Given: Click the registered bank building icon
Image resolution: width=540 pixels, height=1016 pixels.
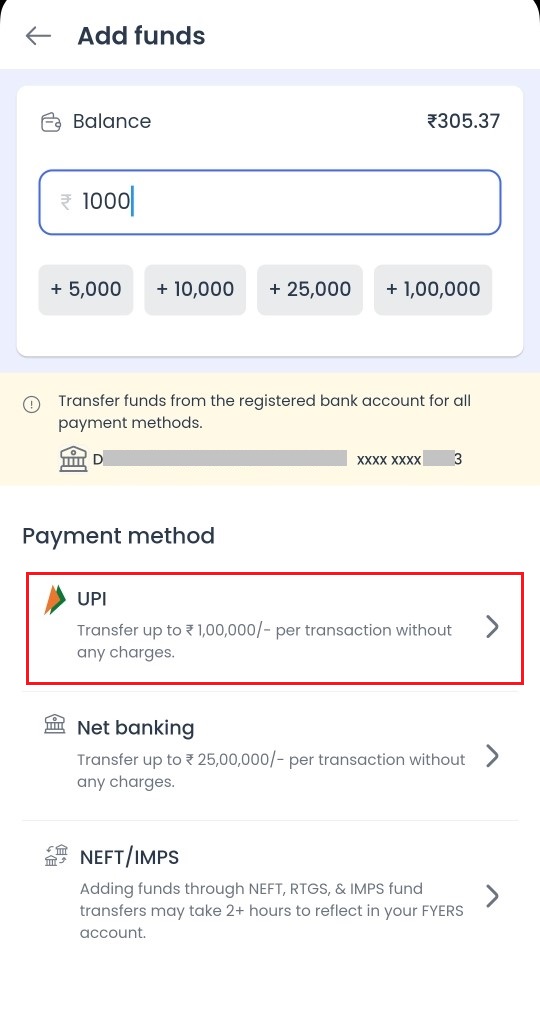Looking at the screenshot, I should 73,459.
